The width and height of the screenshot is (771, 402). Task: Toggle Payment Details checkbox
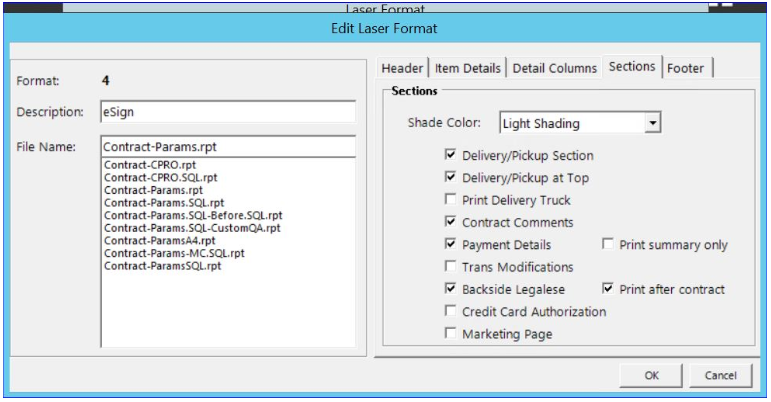(451, 244)
